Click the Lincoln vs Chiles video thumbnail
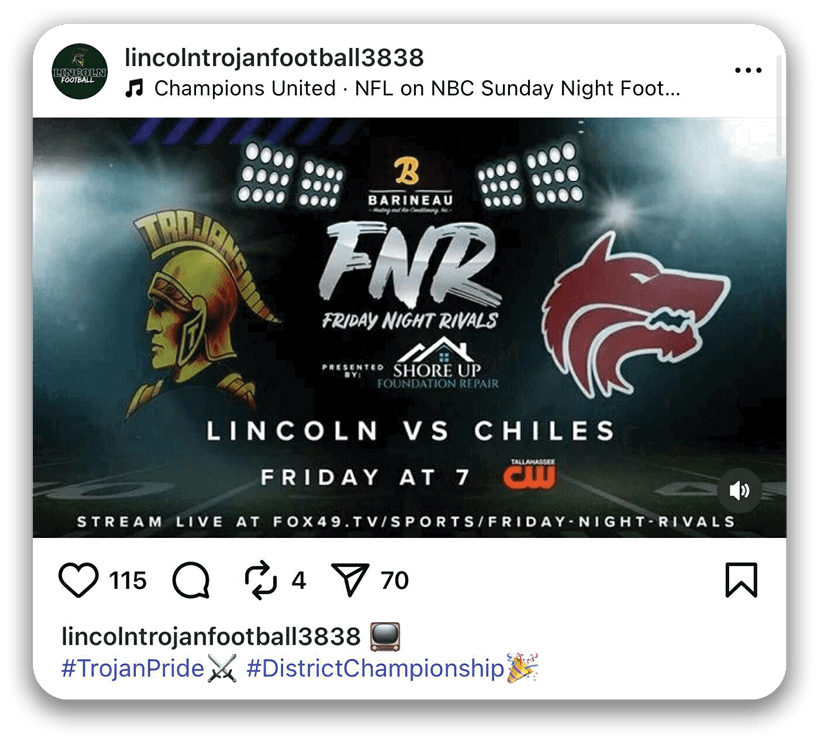Image resolution: width=819 pixels, height=742 pixels. pyautogui.click(x=410, y=327)
